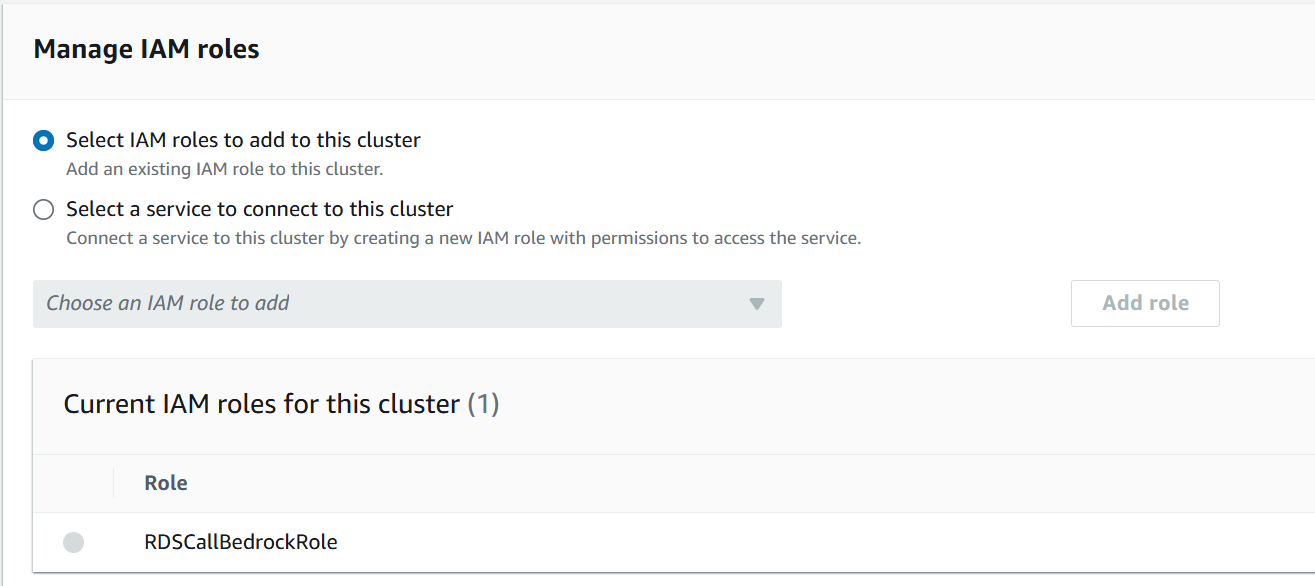The image size is (1315, 586).
Task: Click the RDSCallBedrockRole role name
Action: point(241,542)
